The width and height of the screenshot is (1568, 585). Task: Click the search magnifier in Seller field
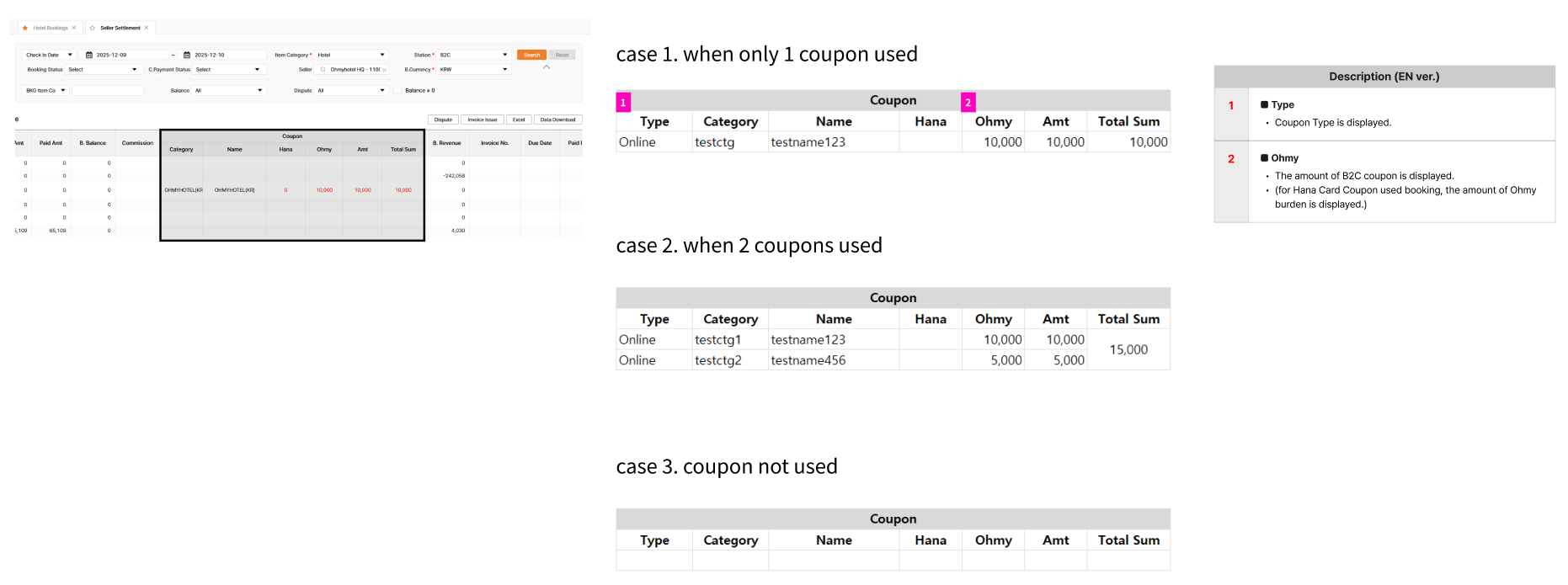(323, 70)
